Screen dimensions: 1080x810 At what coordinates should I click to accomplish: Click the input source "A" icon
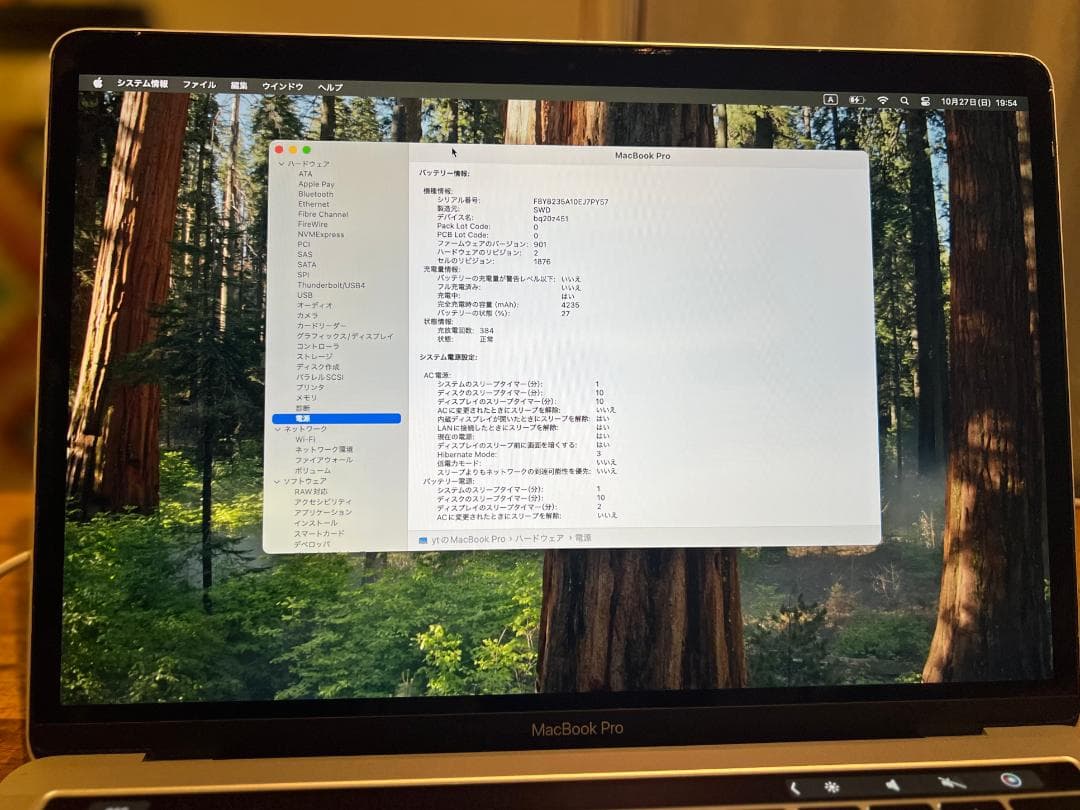click(x=832, y=100)
